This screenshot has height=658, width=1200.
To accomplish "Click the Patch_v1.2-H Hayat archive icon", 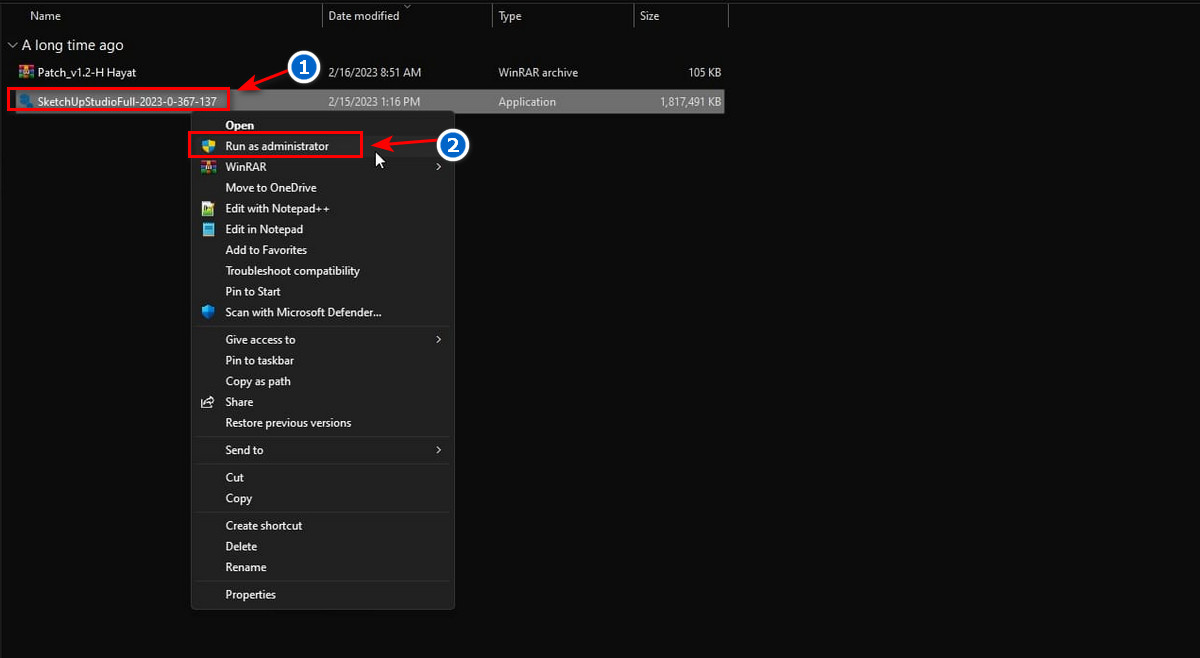I will 27,72.
